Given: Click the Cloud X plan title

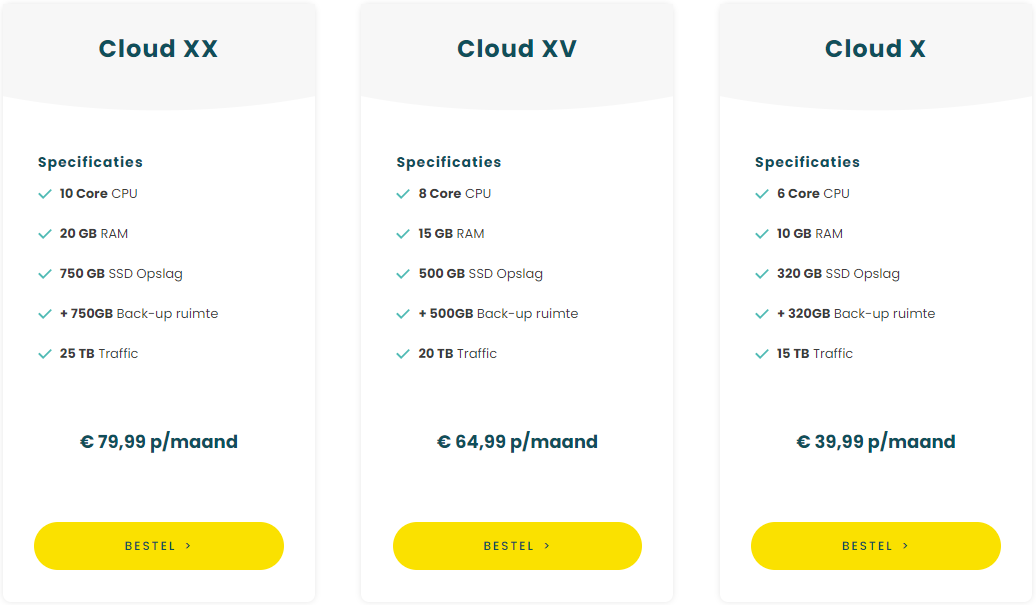Looking at the screenshot, I should point(875,49).
